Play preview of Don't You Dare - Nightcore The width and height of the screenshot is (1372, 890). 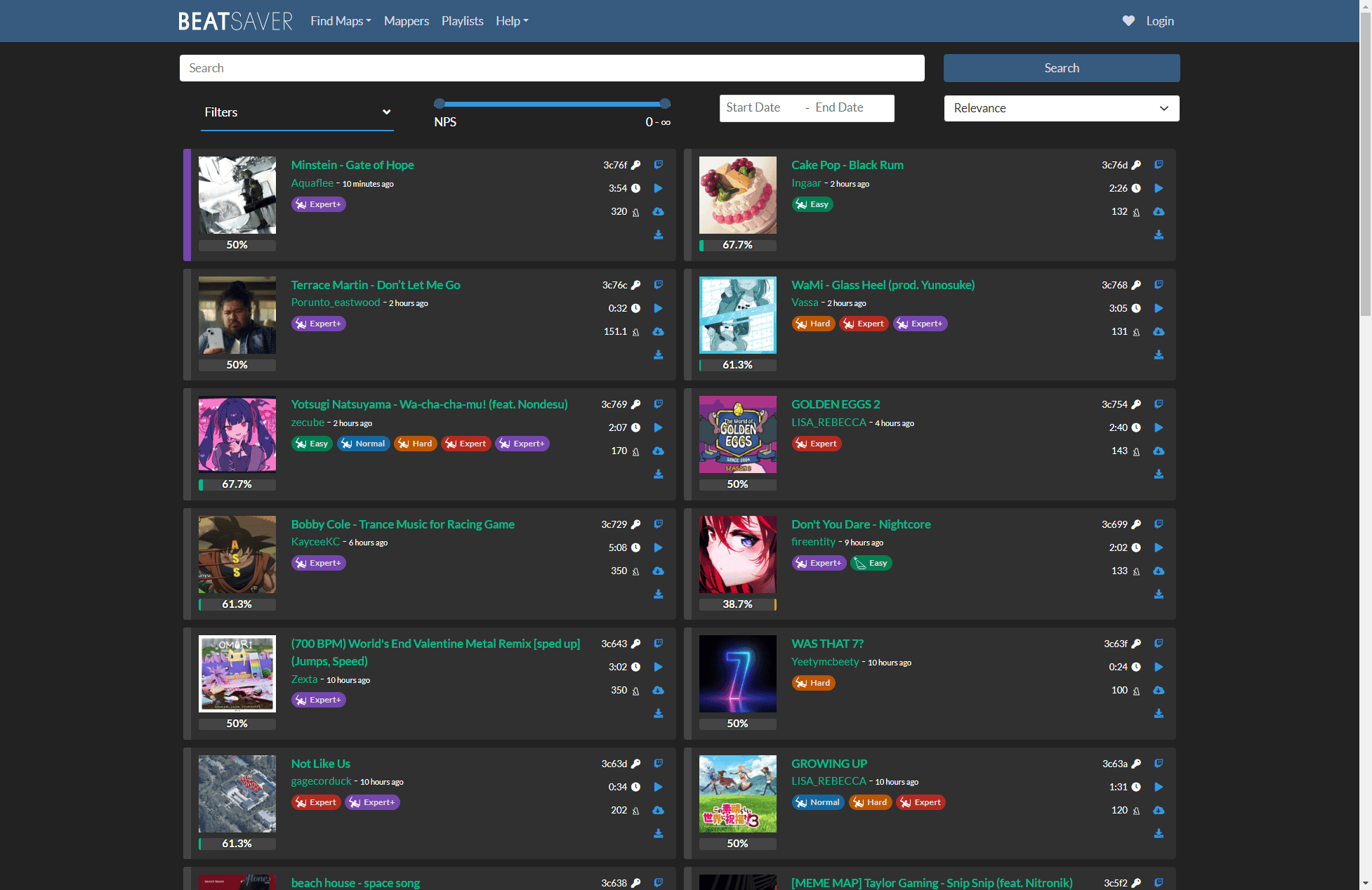[1159, 547]
